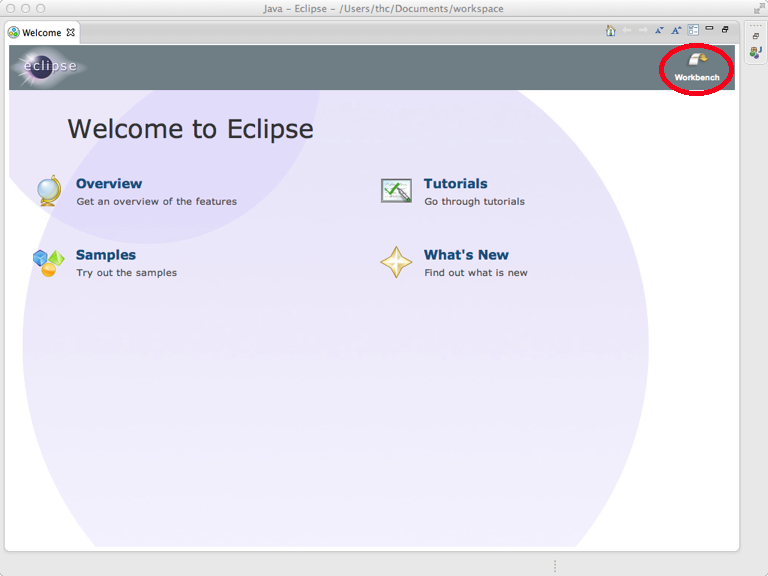Minimize the Welcome view panel

[x=709, y=28]
